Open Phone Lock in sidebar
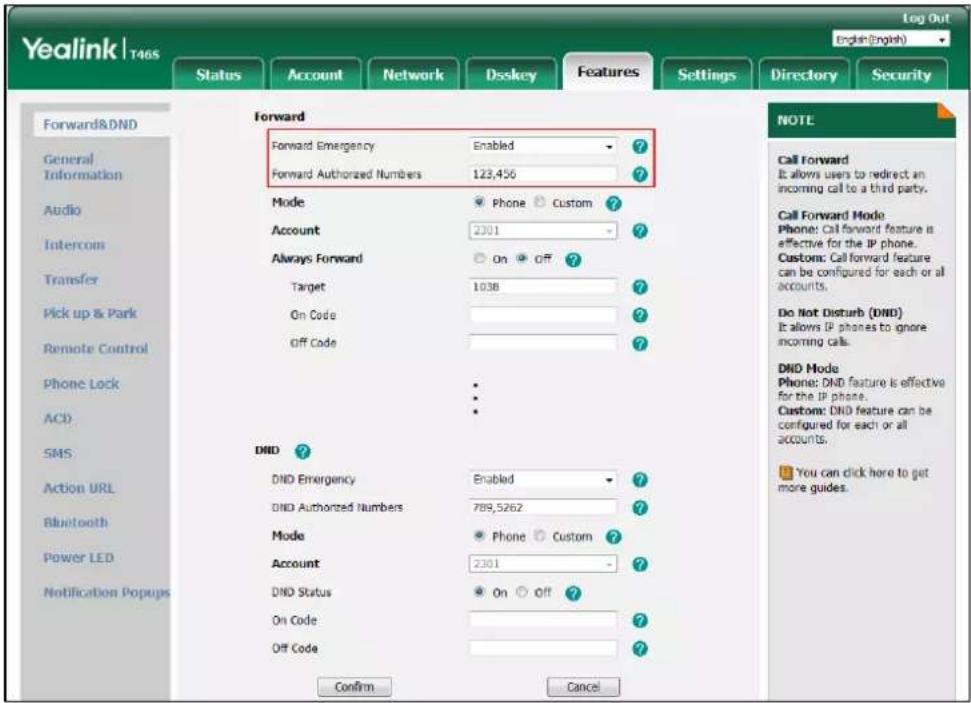 [x=81, y=384]
